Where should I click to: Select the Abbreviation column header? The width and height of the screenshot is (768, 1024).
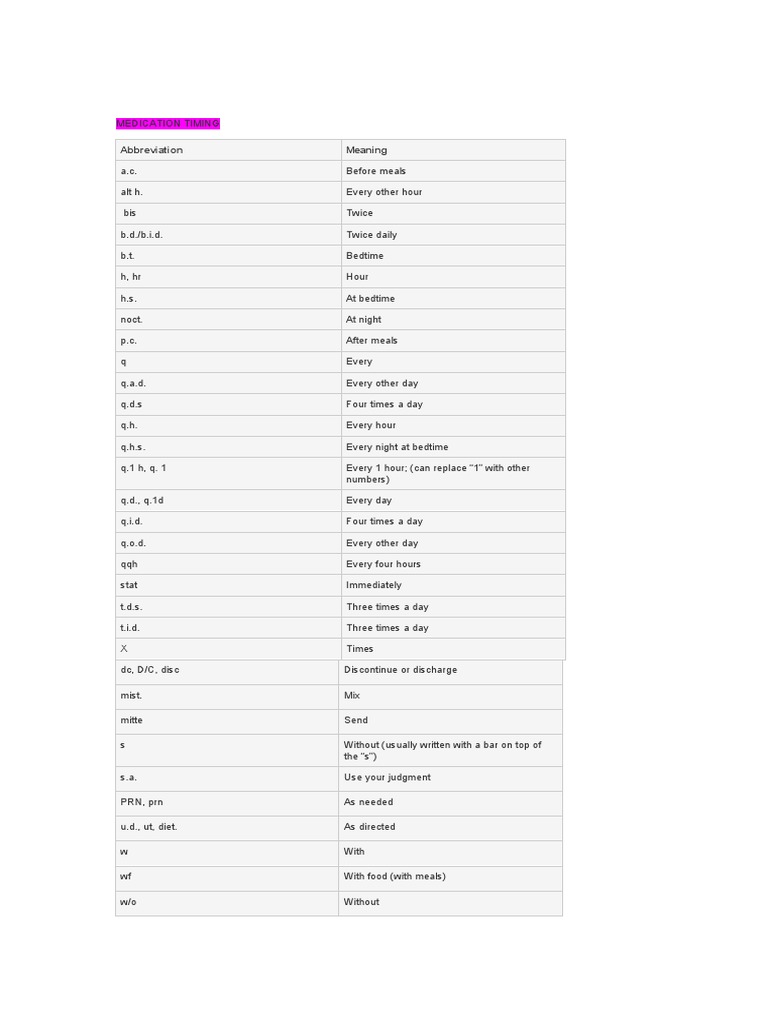click(x=152, y=150)
